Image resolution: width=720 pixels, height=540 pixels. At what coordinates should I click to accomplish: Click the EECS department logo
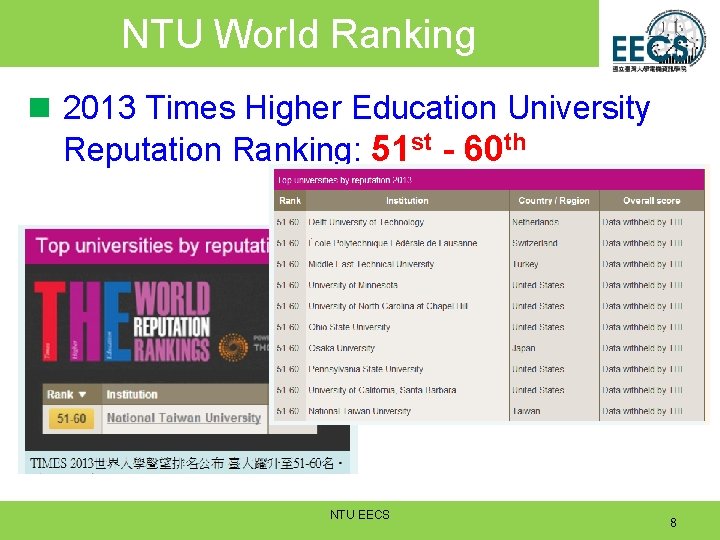pos(659,40)
